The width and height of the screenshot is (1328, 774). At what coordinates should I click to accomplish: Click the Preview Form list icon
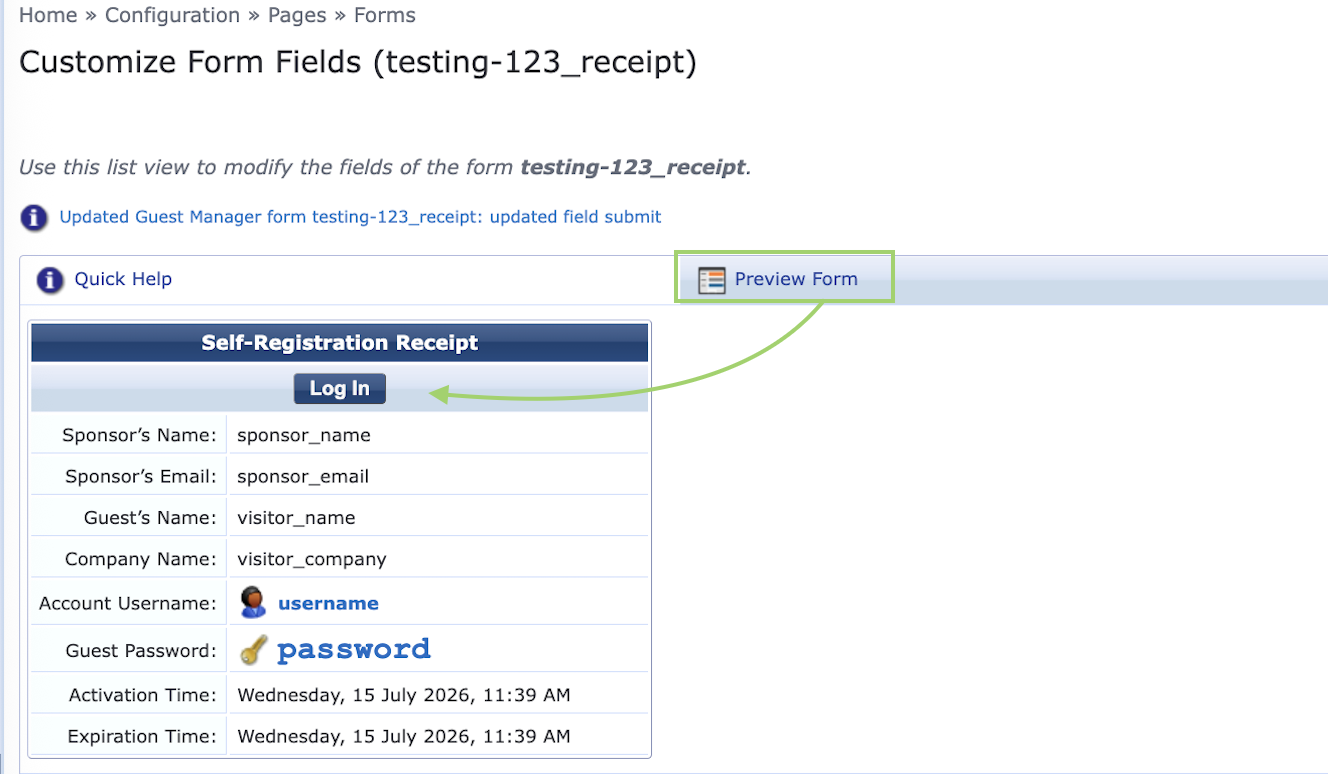click(x=712, y=280)
